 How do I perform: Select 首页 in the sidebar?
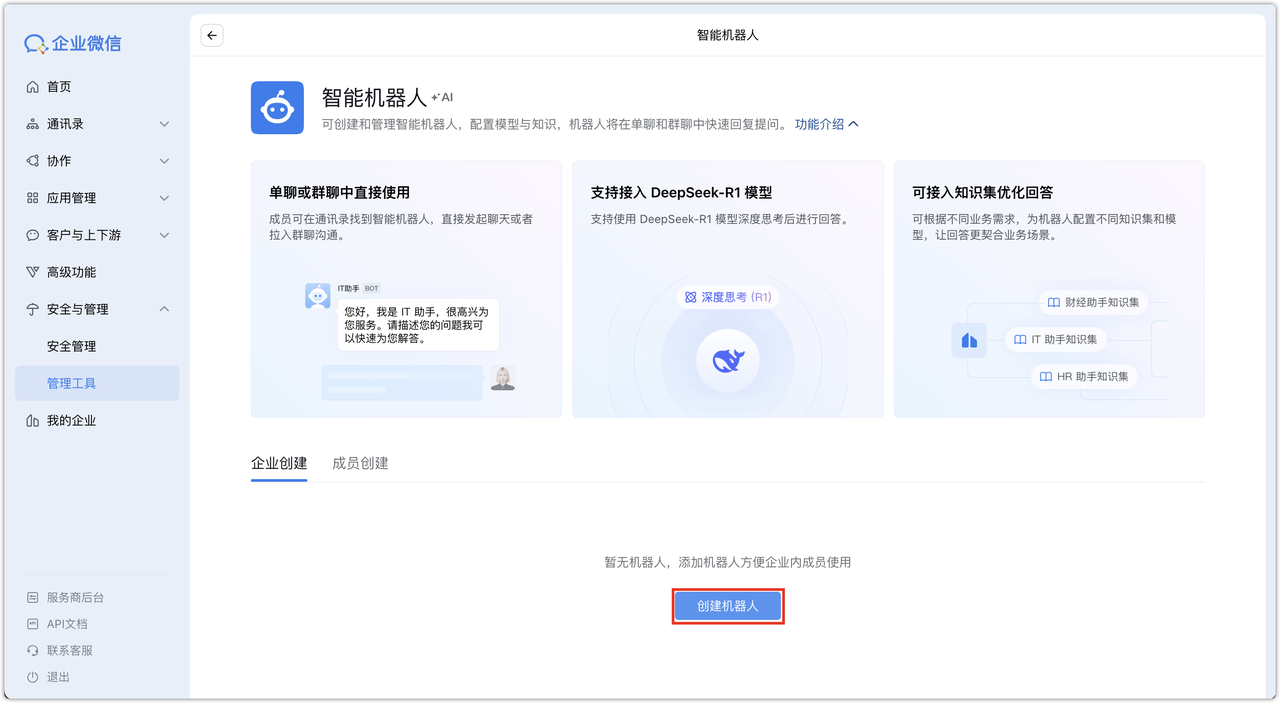click(x=60, y=86)
